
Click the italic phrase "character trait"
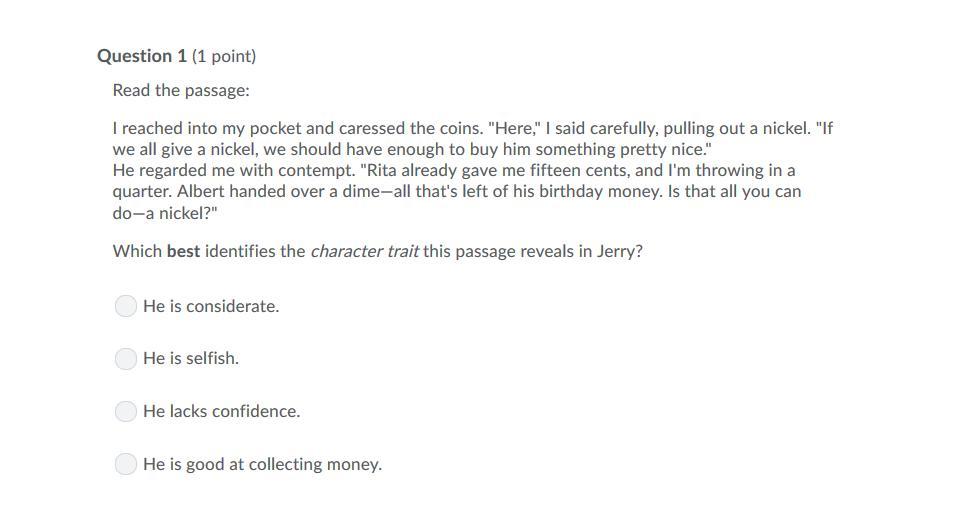[364, 251]
